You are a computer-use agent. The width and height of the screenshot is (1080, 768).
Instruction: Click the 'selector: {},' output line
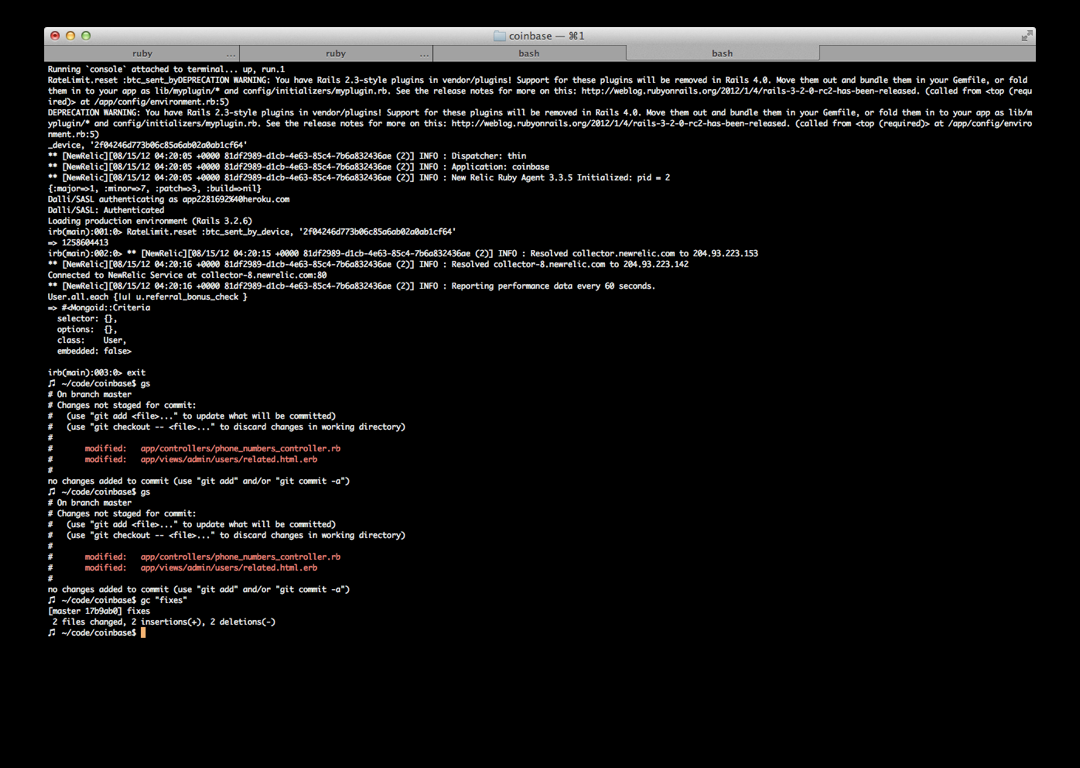click(x=87, y=318)
